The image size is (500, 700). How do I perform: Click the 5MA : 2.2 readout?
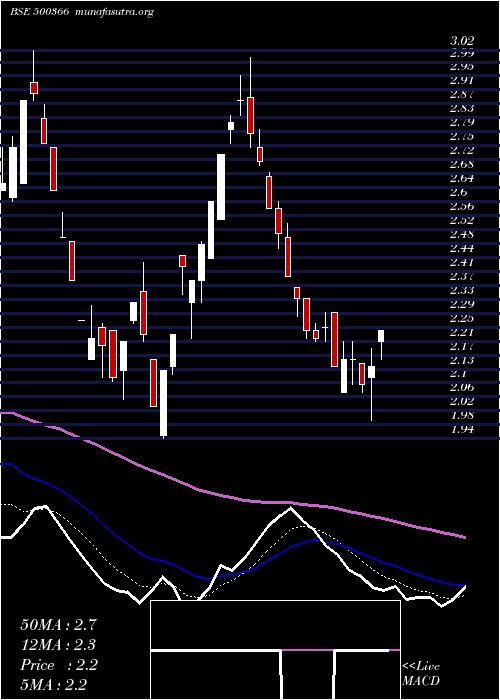tap(53, 684)
